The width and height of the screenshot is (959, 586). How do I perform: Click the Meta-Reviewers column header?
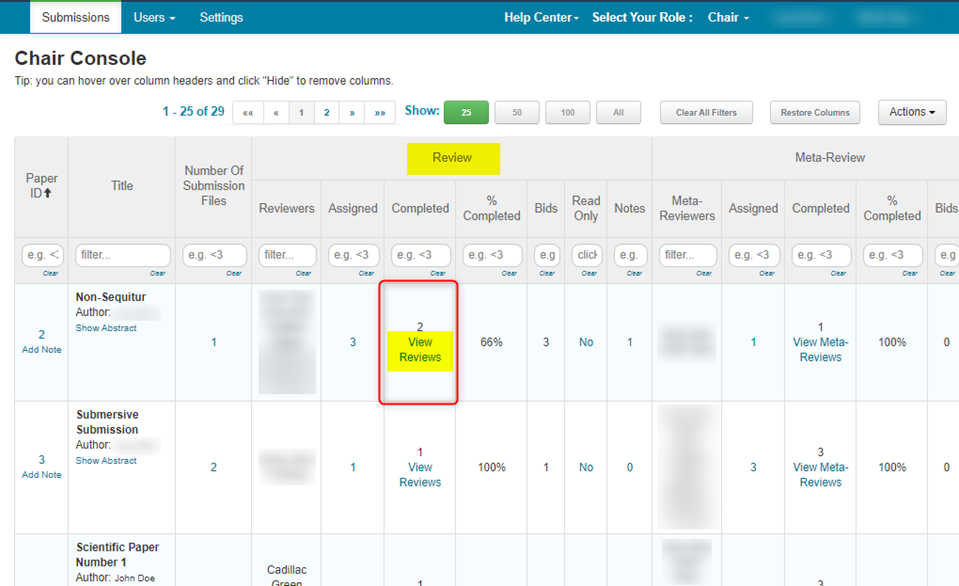coord(687,208)
